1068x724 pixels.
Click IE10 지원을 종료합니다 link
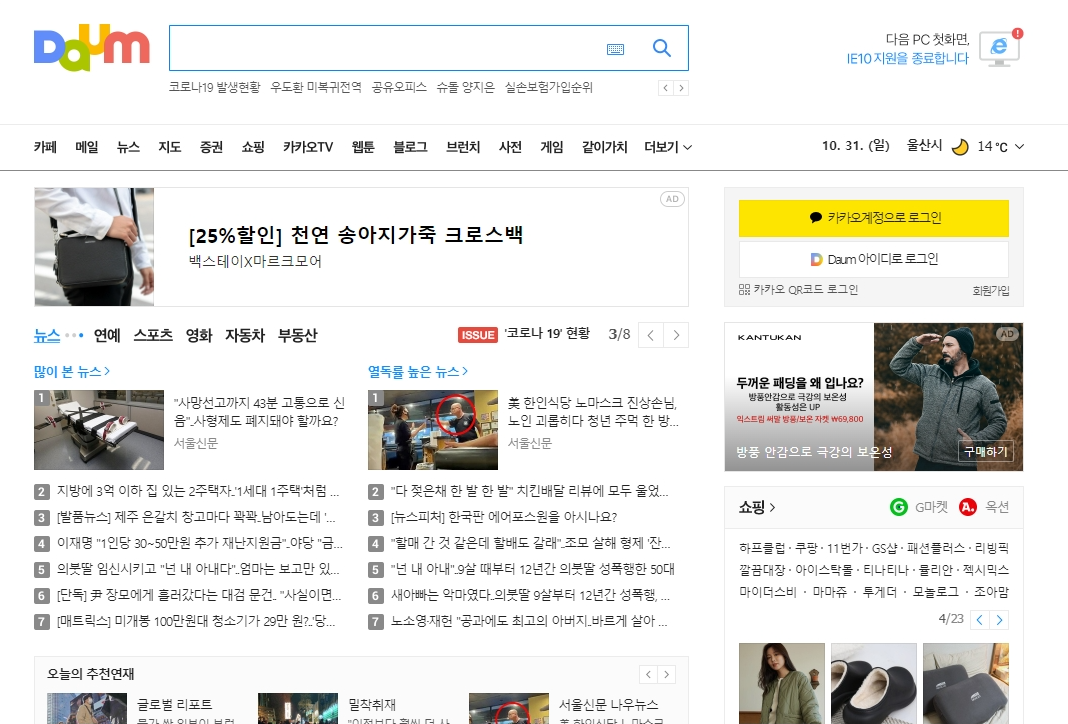click(907, 59)
